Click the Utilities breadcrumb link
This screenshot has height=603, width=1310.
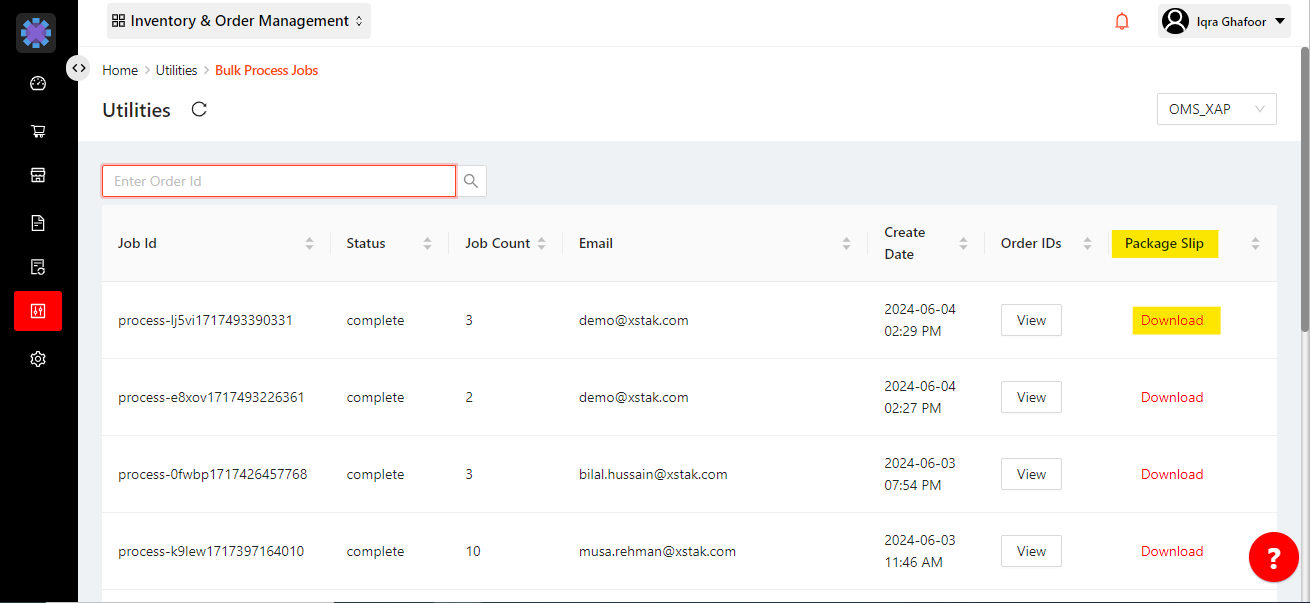tap(176, 70)
